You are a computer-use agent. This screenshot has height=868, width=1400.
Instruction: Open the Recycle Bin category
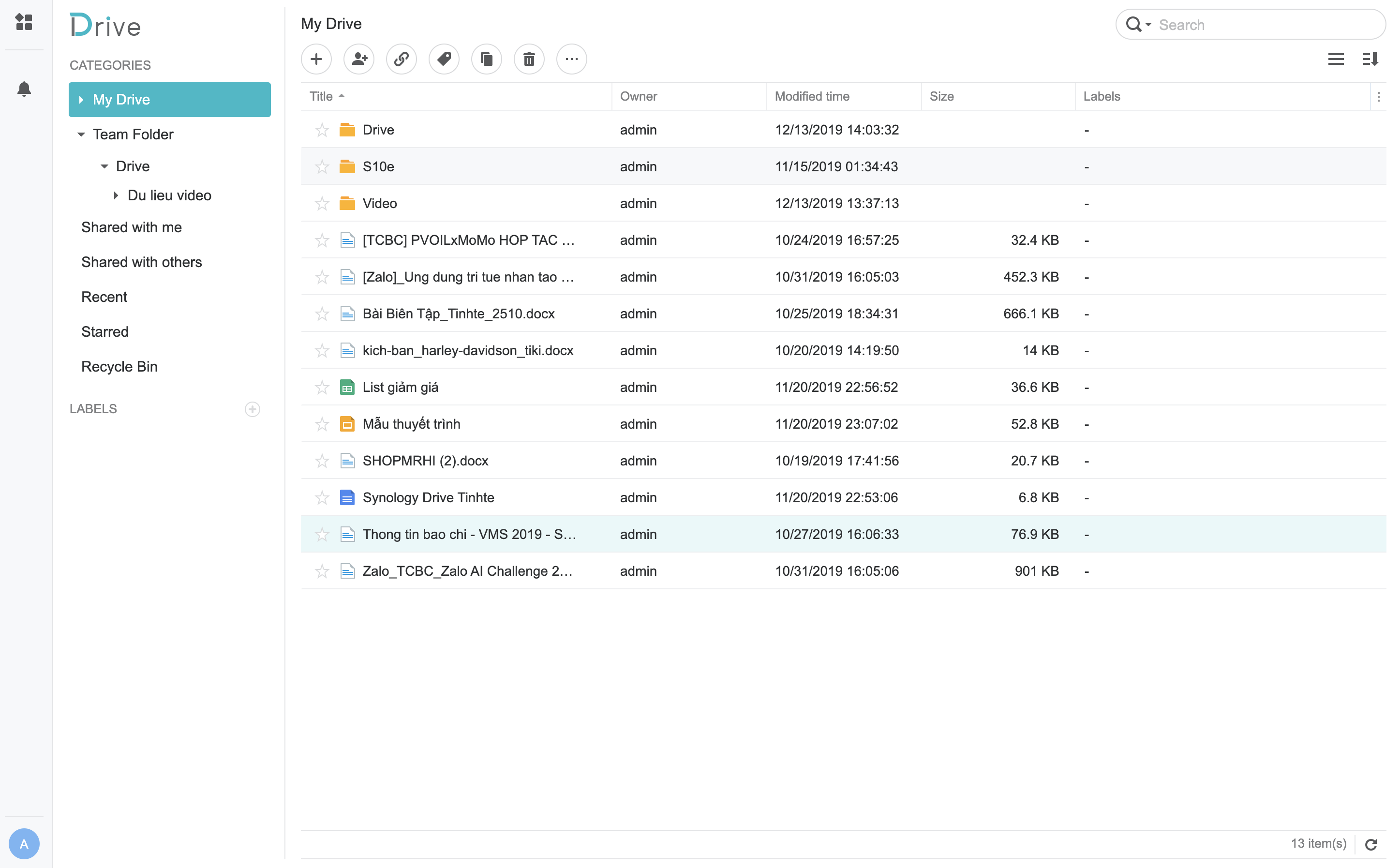(119, 367)
